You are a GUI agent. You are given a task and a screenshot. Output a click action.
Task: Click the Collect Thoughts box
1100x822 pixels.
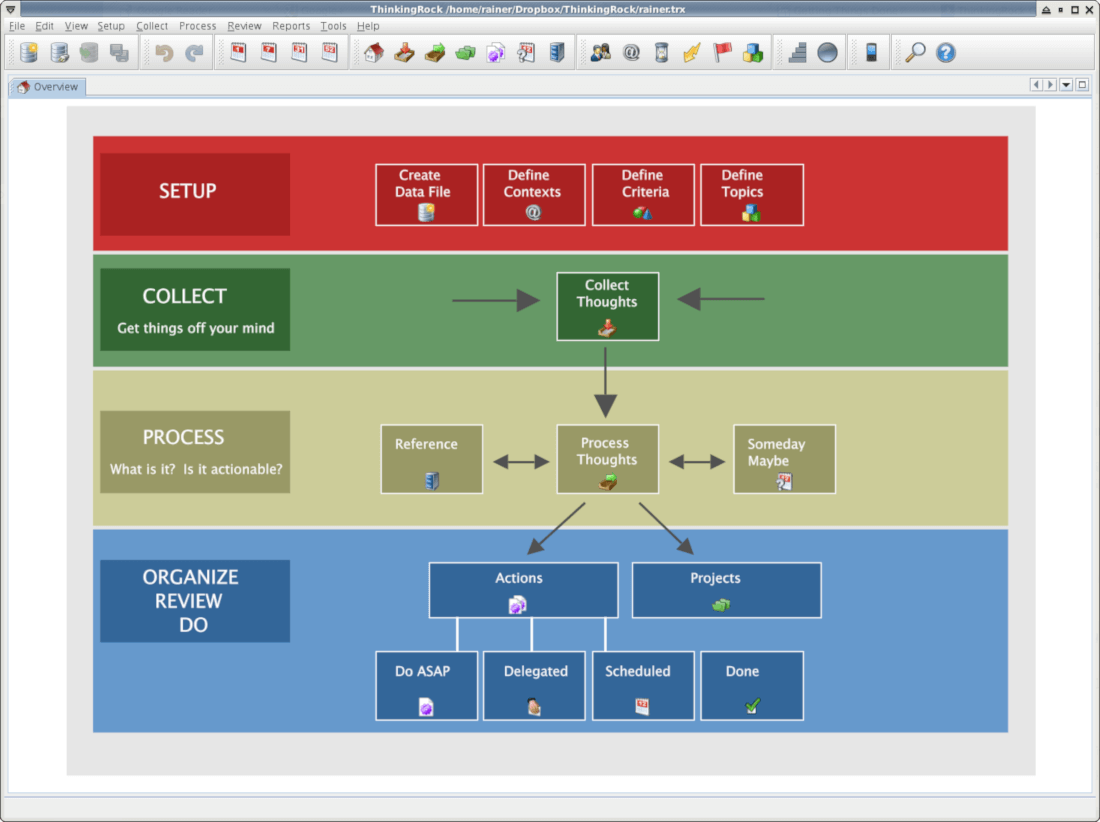[608, 306]
